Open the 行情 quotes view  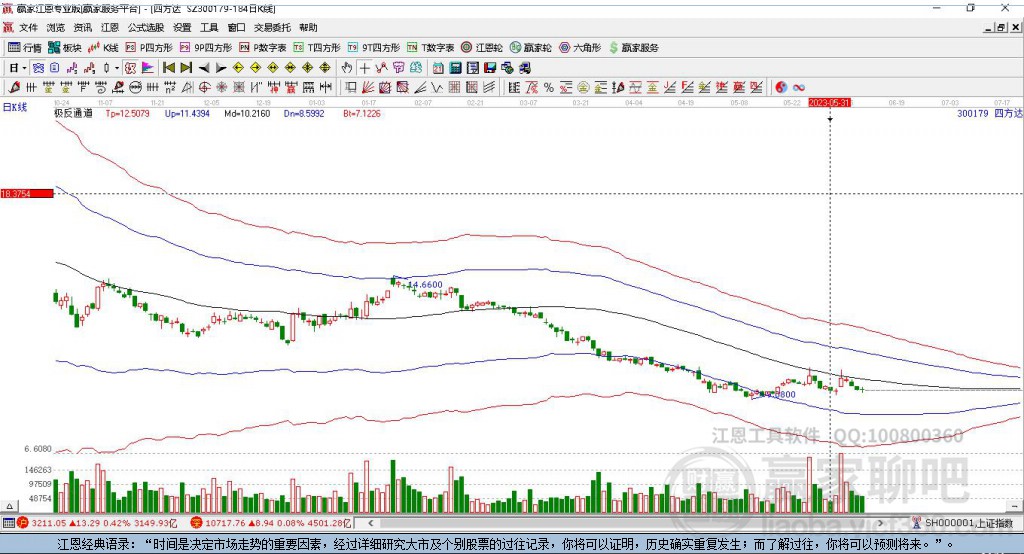click(x=25, y=48)
